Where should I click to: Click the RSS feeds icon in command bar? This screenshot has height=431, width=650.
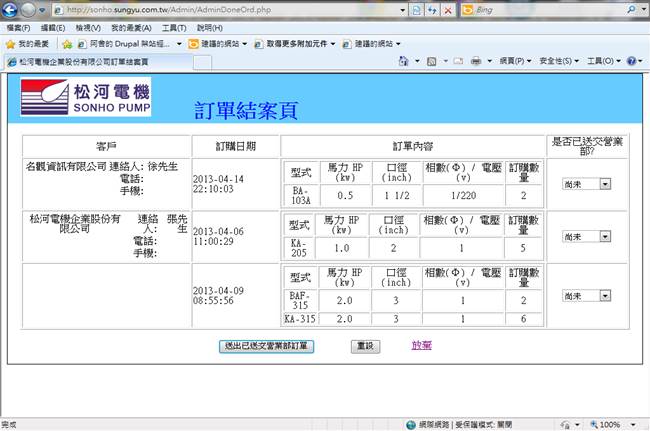432,61
